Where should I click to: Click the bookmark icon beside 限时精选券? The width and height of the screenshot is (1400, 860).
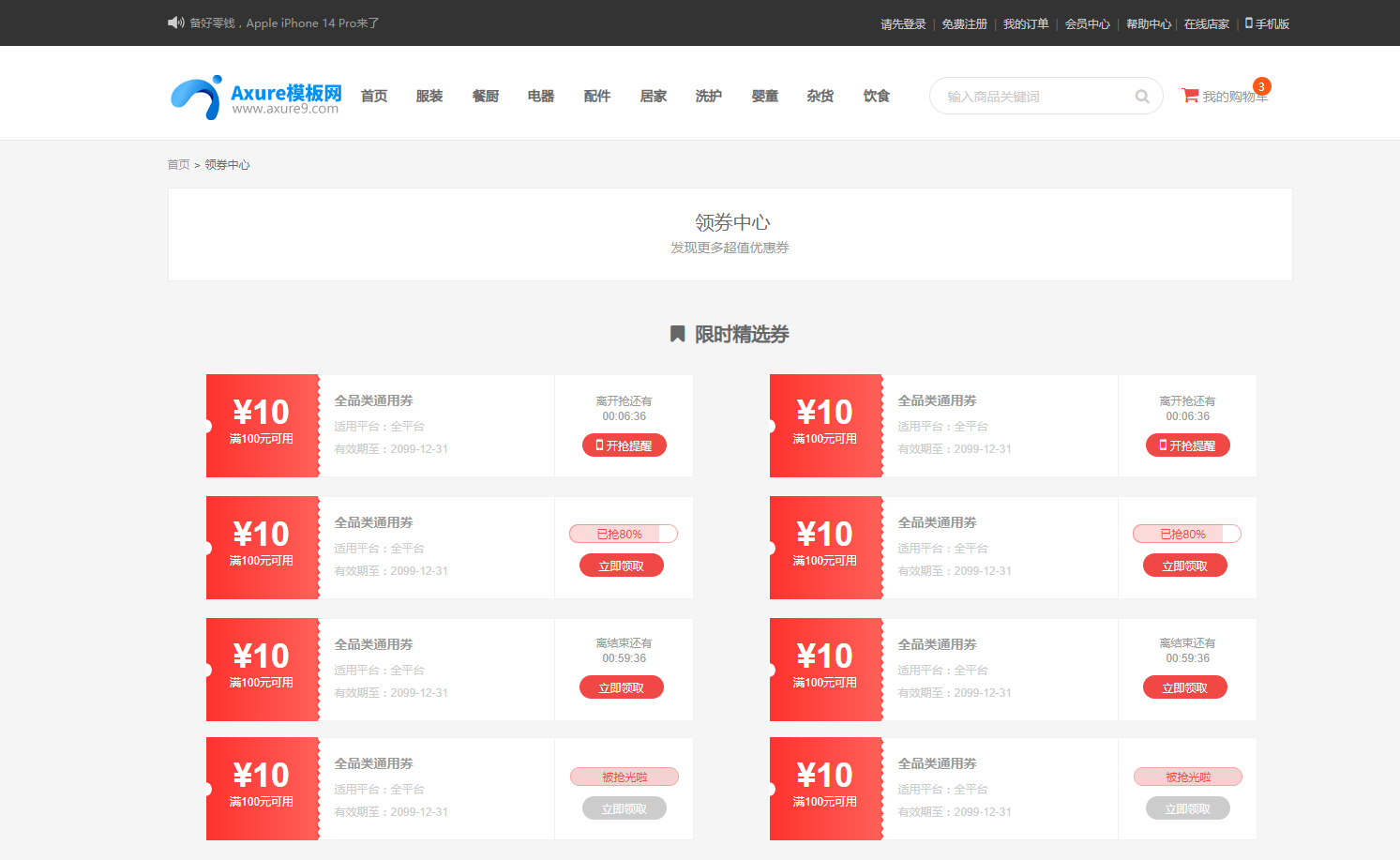click(x=677, y=334)
